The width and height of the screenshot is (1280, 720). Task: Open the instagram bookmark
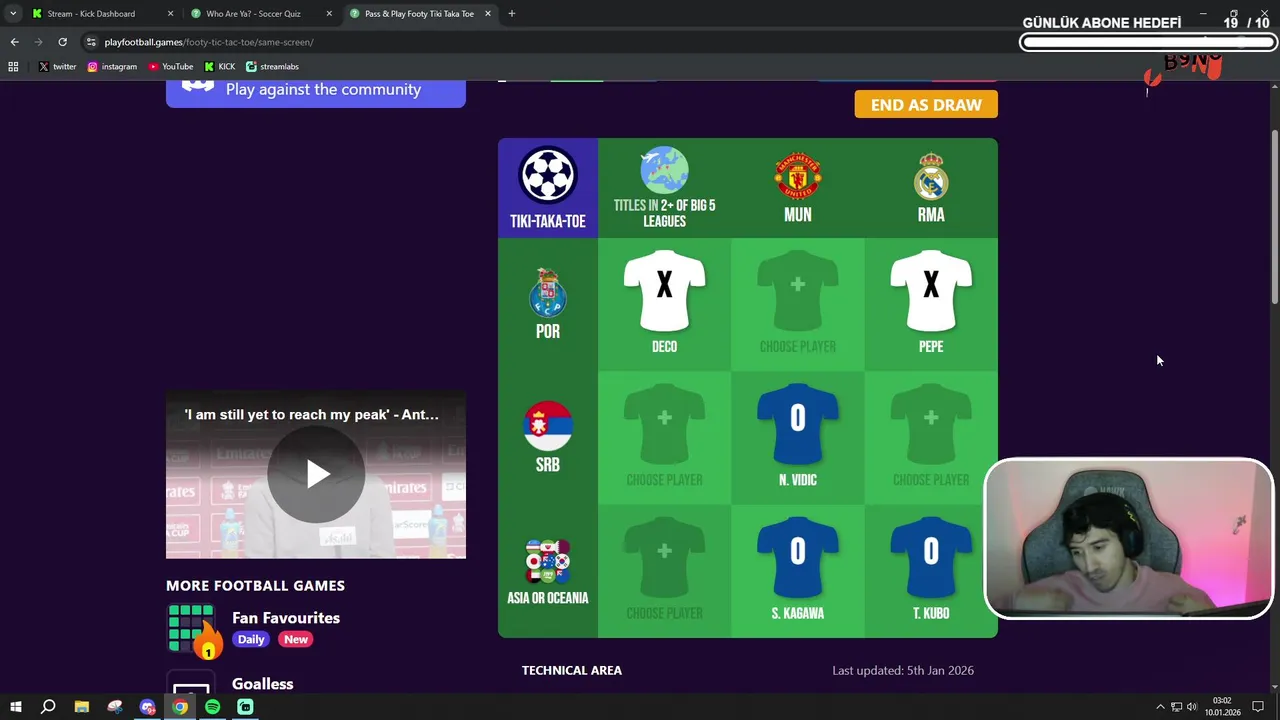[112, 67]
